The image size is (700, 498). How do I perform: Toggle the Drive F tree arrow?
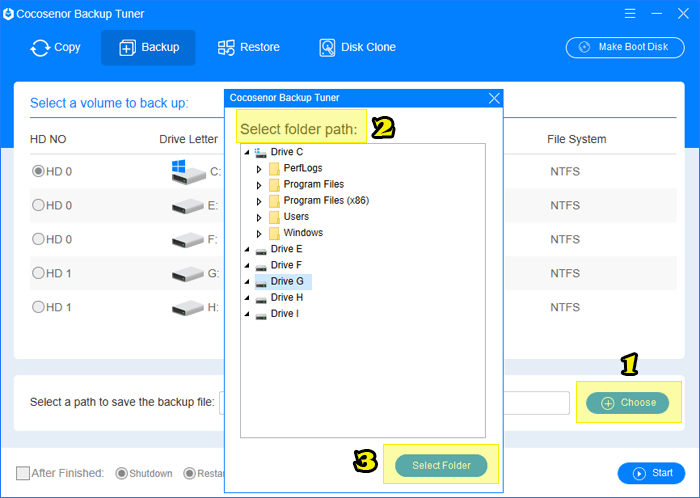click(x=247, y=266)
